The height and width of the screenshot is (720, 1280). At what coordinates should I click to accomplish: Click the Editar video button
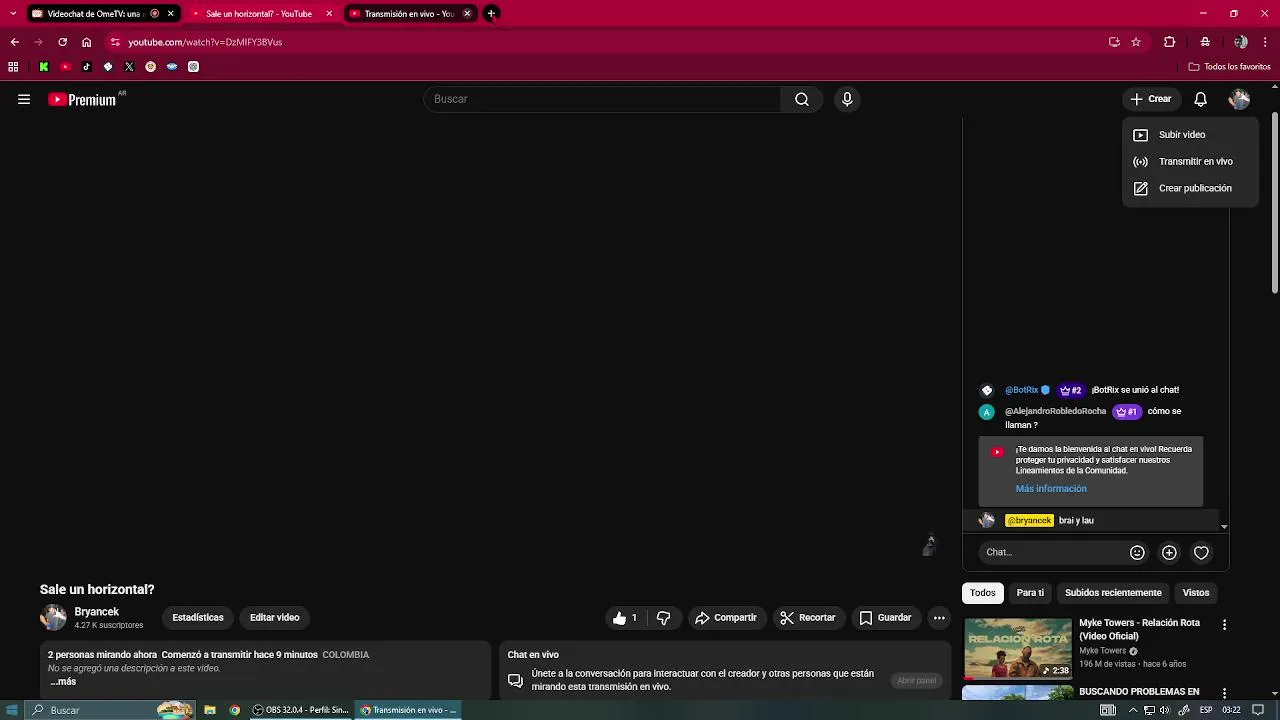pyautogui.click(x=275, y=618)
